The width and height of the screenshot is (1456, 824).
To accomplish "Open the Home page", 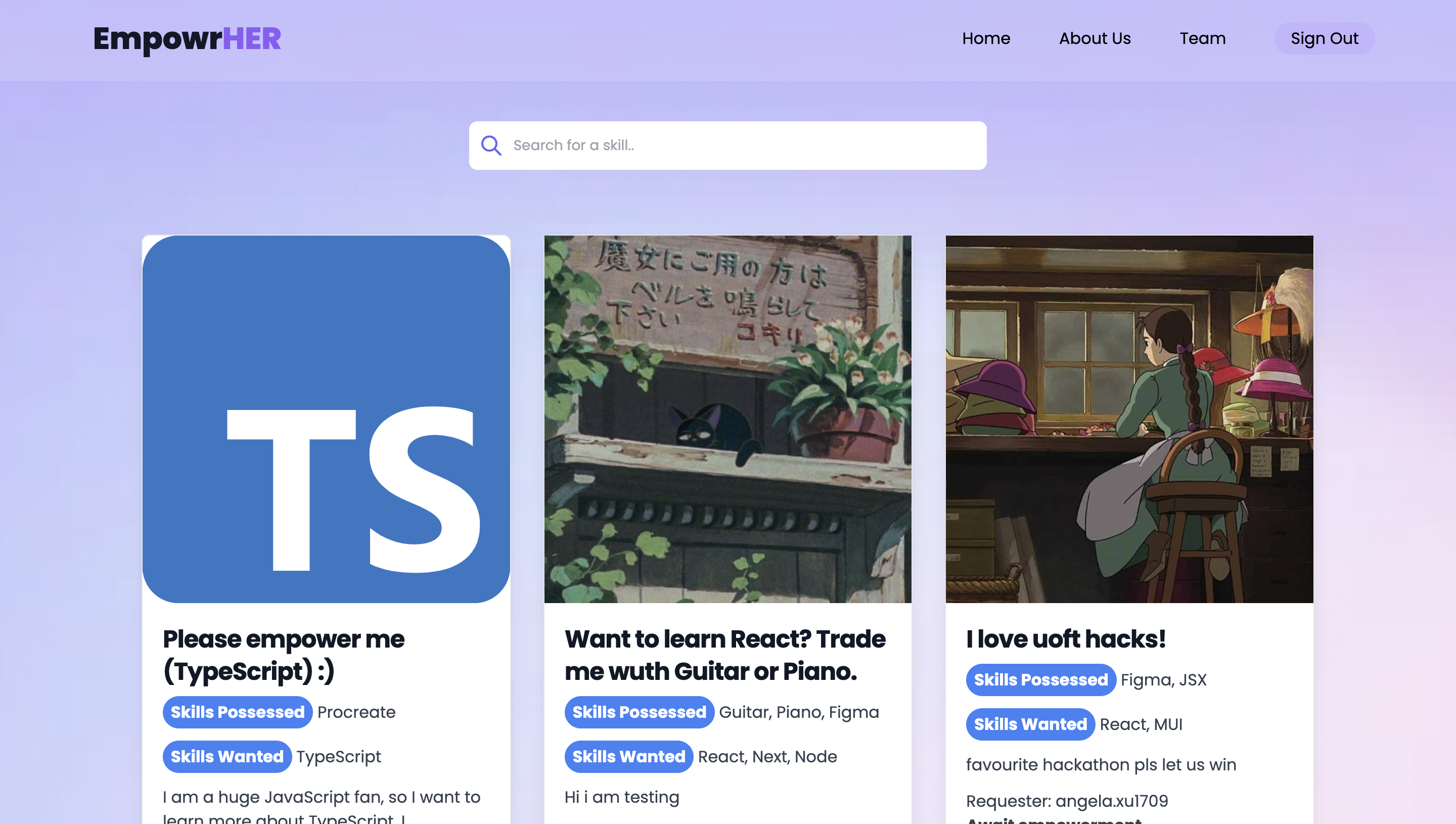I will 986,38.
